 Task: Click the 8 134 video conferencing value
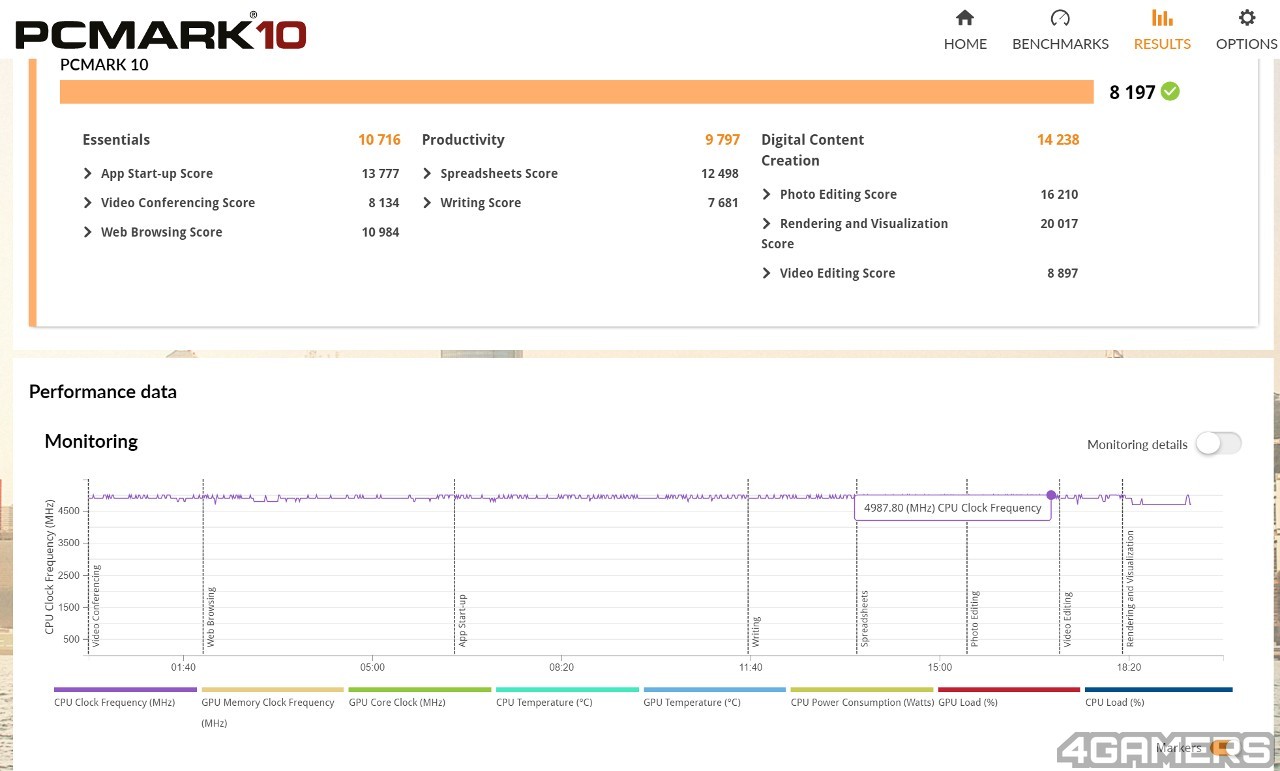tap(384, 203)
